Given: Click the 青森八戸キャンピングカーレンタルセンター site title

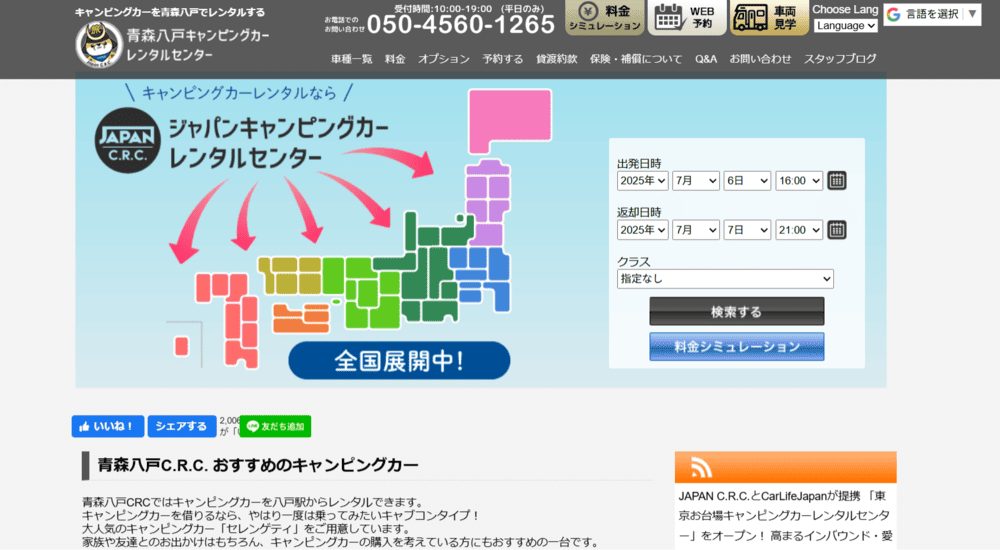Looking at the screenshot, I should pos(198,45).
